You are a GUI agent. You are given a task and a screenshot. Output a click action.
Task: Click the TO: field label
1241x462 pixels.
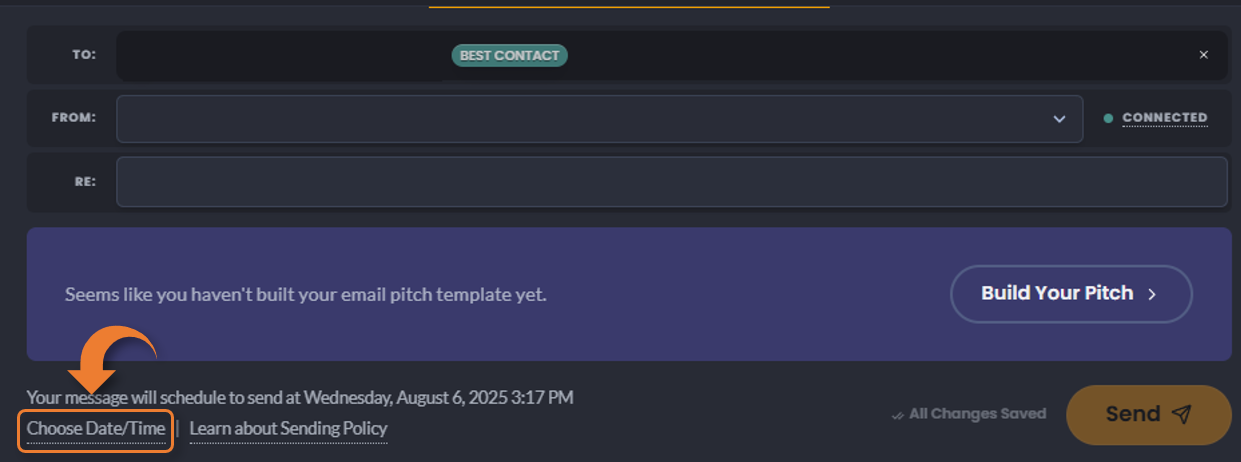[x=84, y=55]
